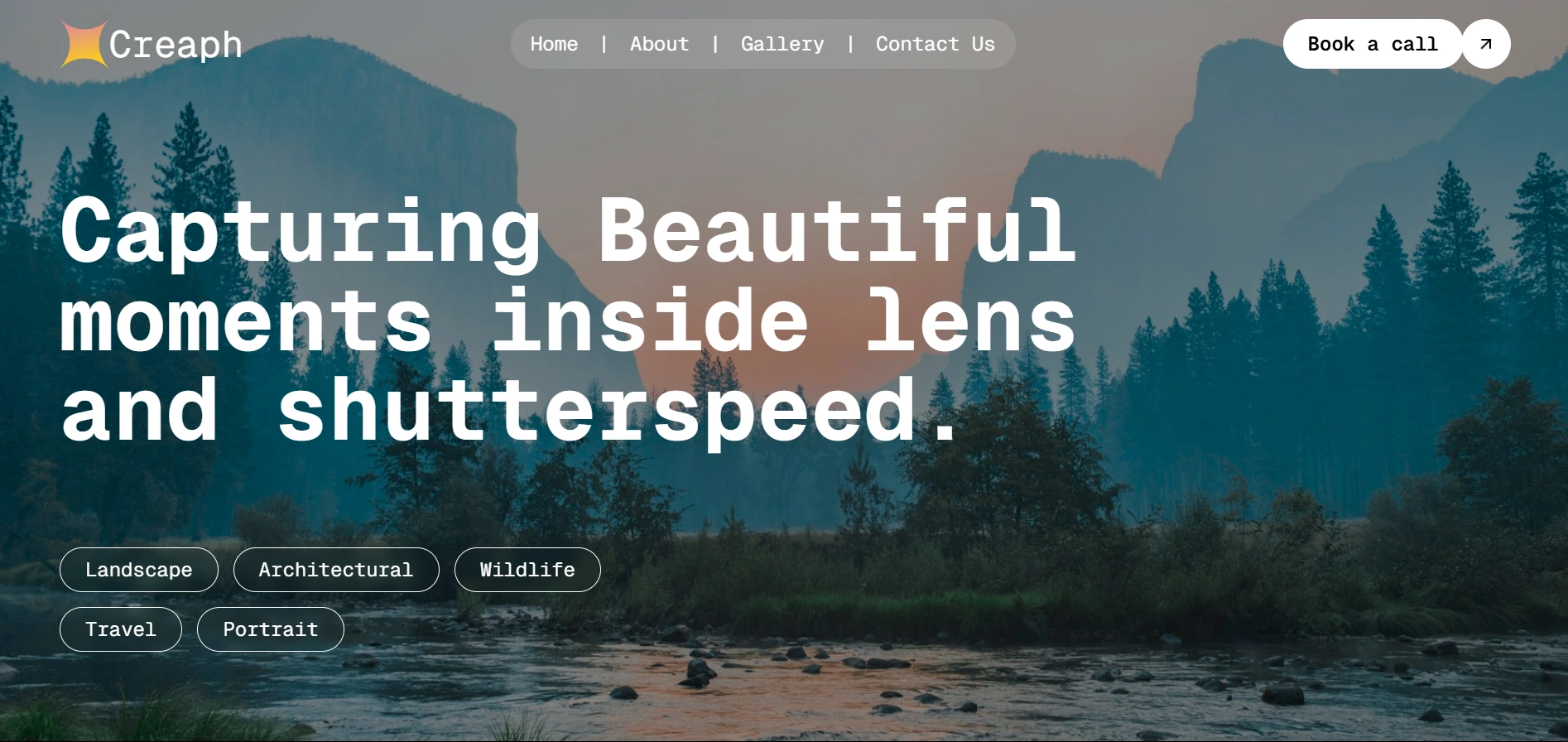This screenshot has height=742, width=1568.
Task: Click the word shutterspeed in the headline
Action: tap(596, 412)
